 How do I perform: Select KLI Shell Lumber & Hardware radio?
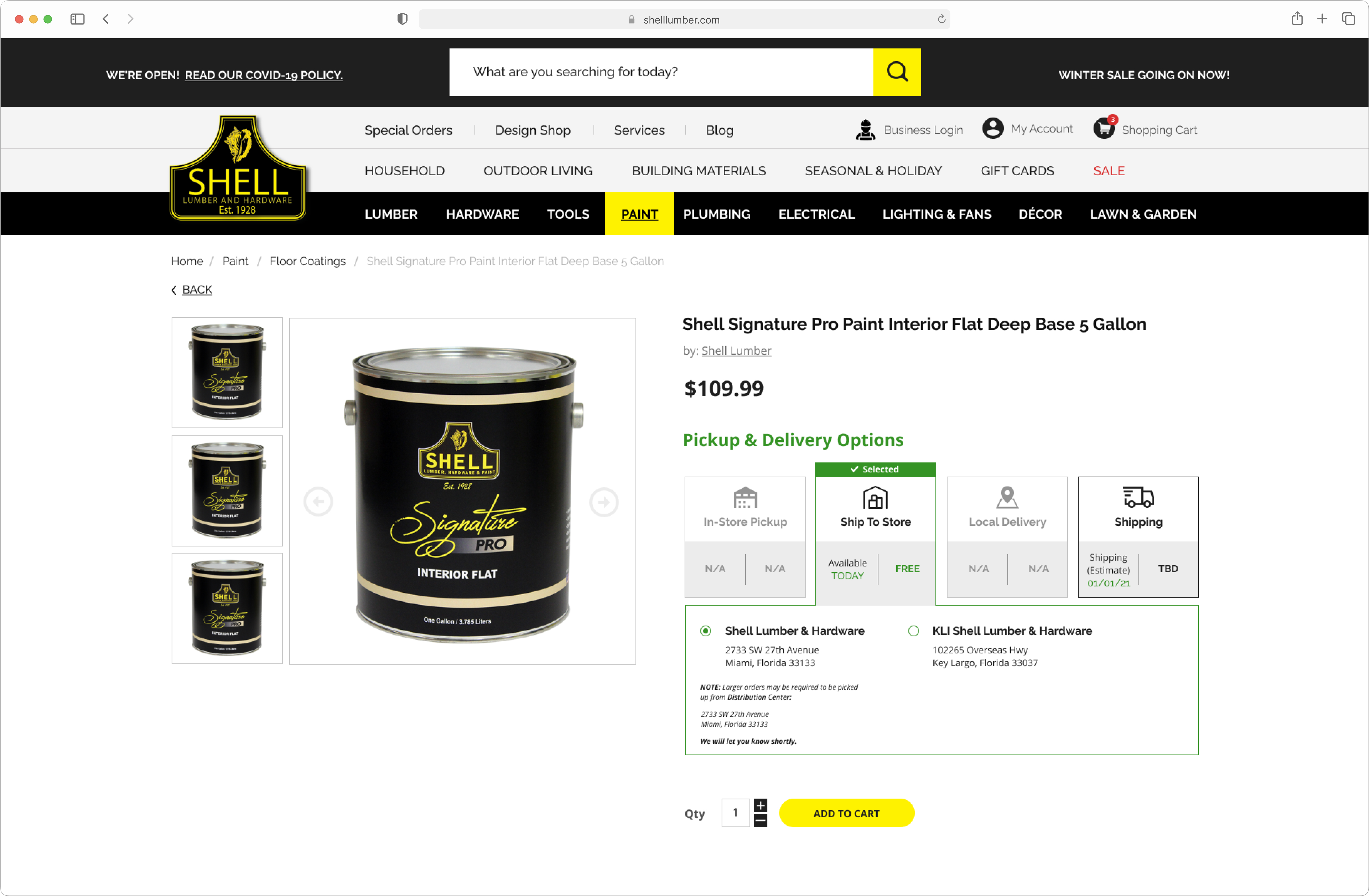coord(913,631)
